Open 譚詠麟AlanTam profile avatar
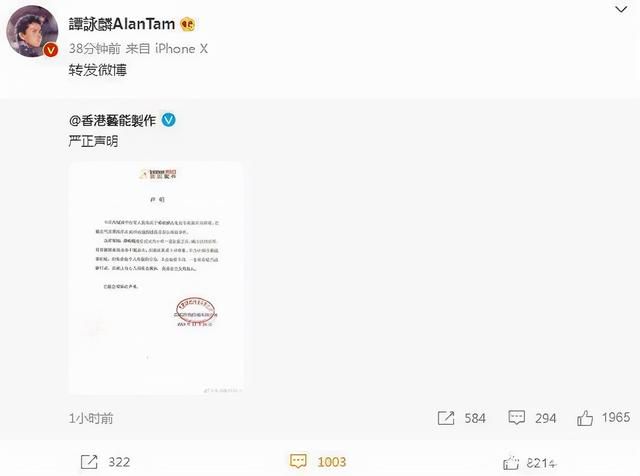 click(x=32, y=31)
